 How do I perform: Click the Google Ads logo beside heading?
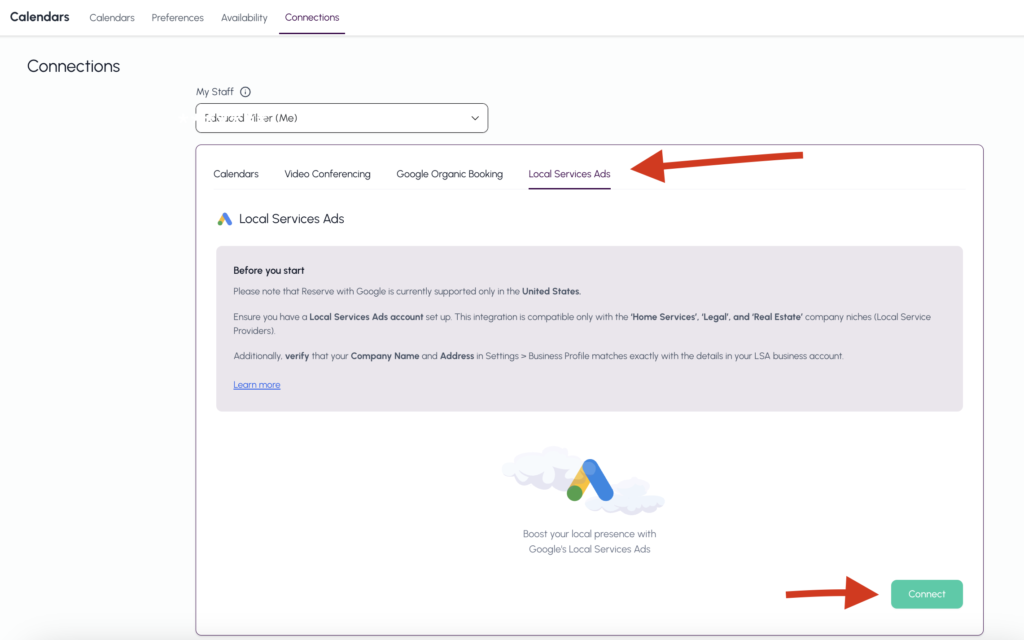(225, 219)
